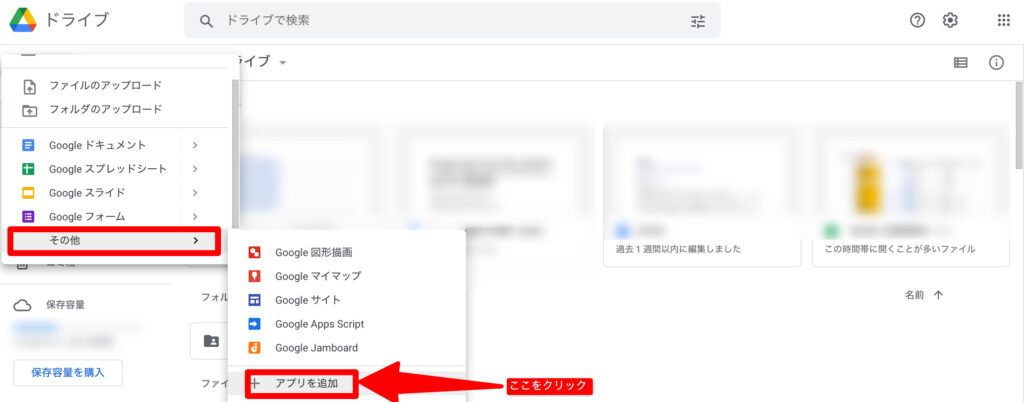Screen dimensions: 1024x402
Task: Open 保存容量 storage link
Action: click(x=65, y=305)
